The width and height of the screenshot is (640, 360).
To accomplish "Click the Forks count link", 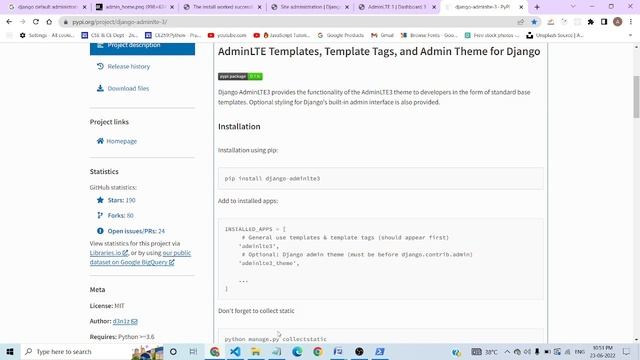I will (x=120, y=216).
